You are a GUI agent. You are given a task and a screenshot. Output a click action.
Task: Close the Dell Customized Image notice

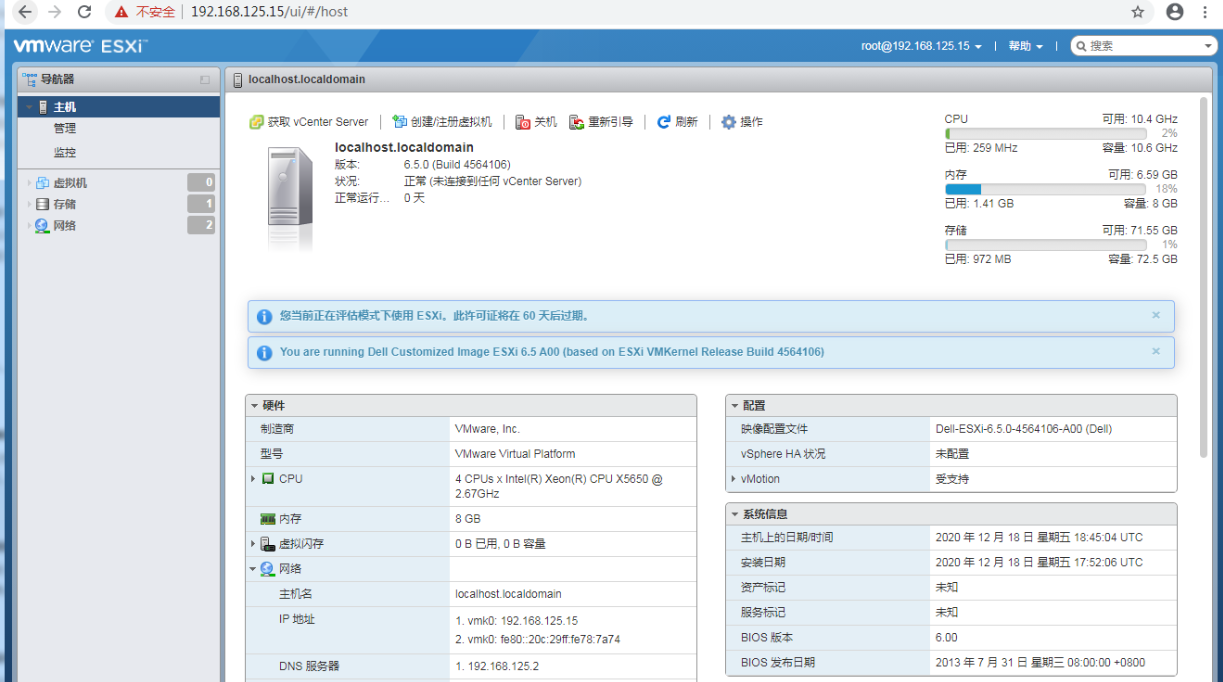(x=1156, y=351)
